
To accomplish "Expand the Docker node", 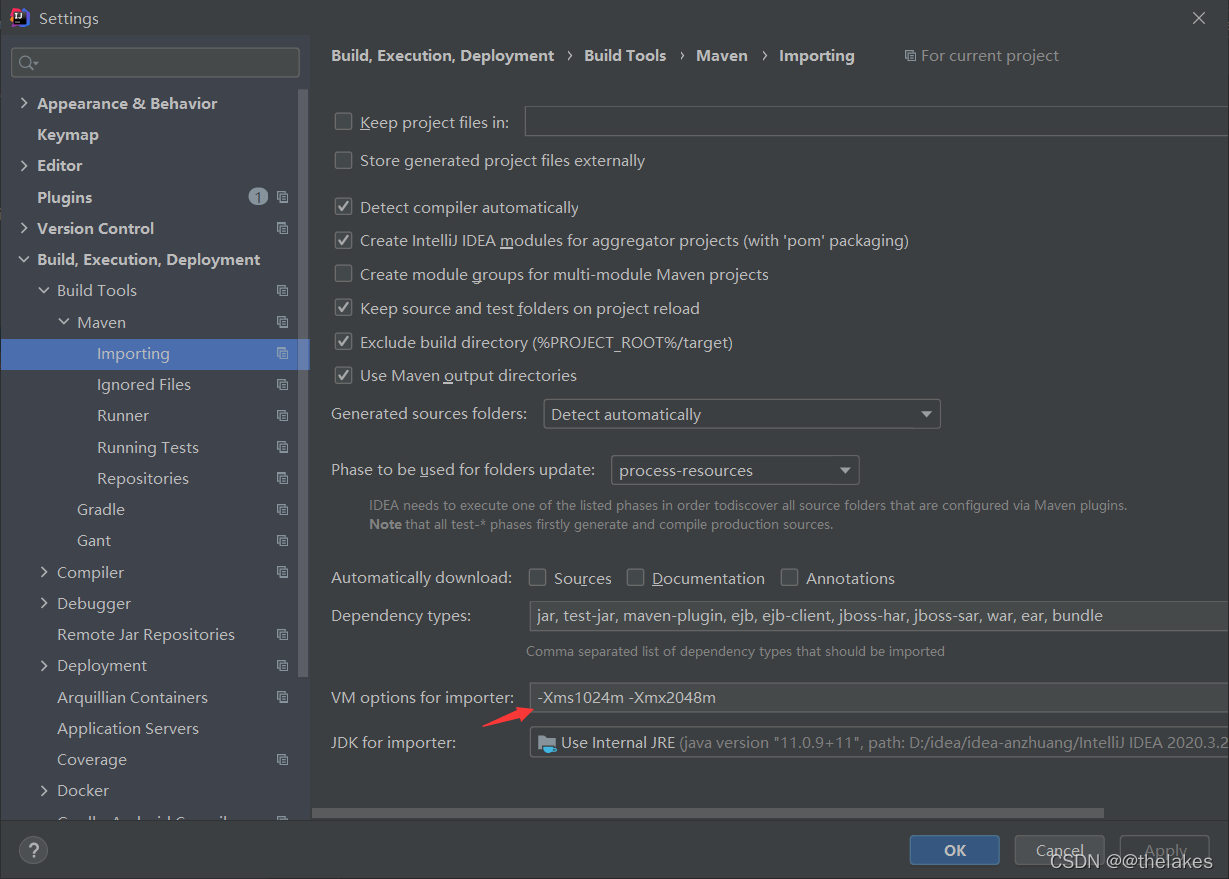I will [x=44, y=791].
